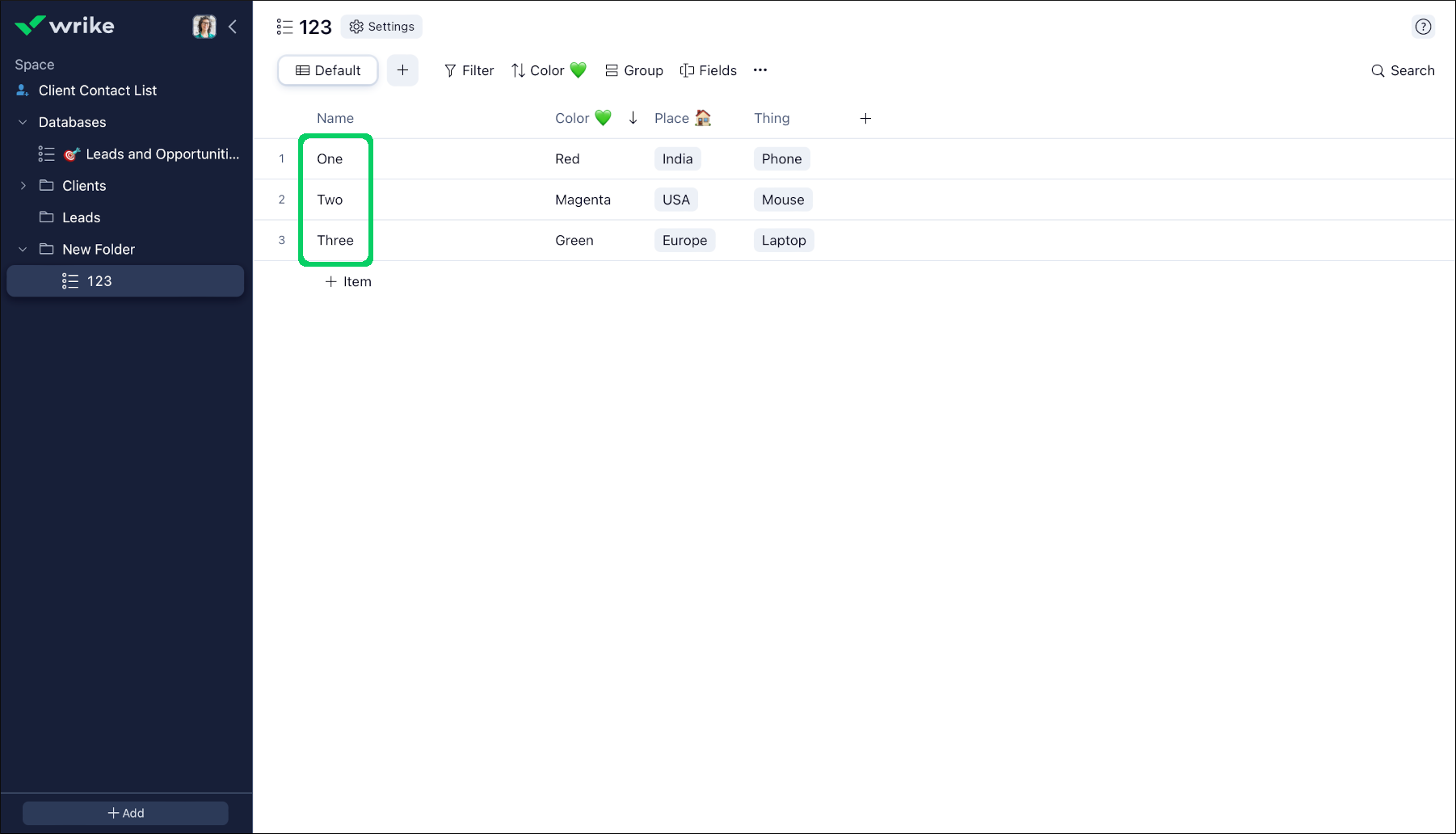Select row number 3

click(281, 240)
